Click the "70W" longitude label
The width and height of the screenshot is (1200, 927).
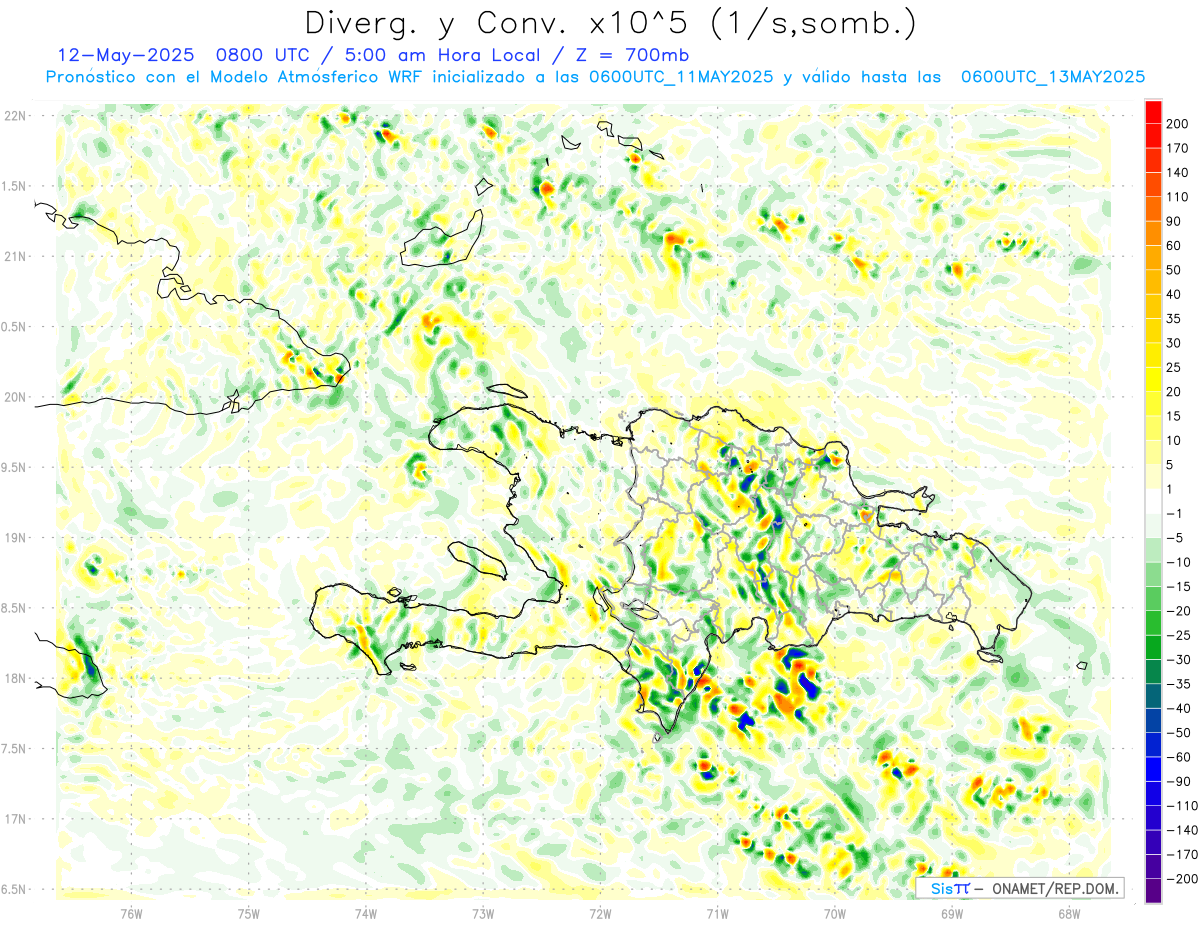[x=834, y=912]
